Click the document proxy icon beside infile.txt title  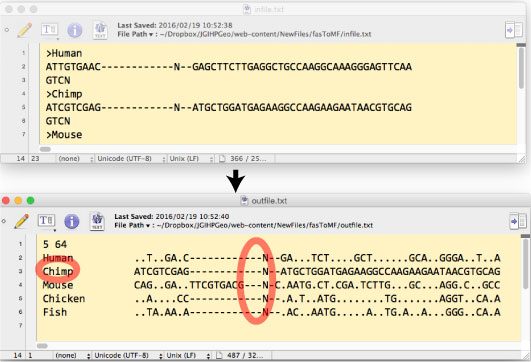point(247,9)
